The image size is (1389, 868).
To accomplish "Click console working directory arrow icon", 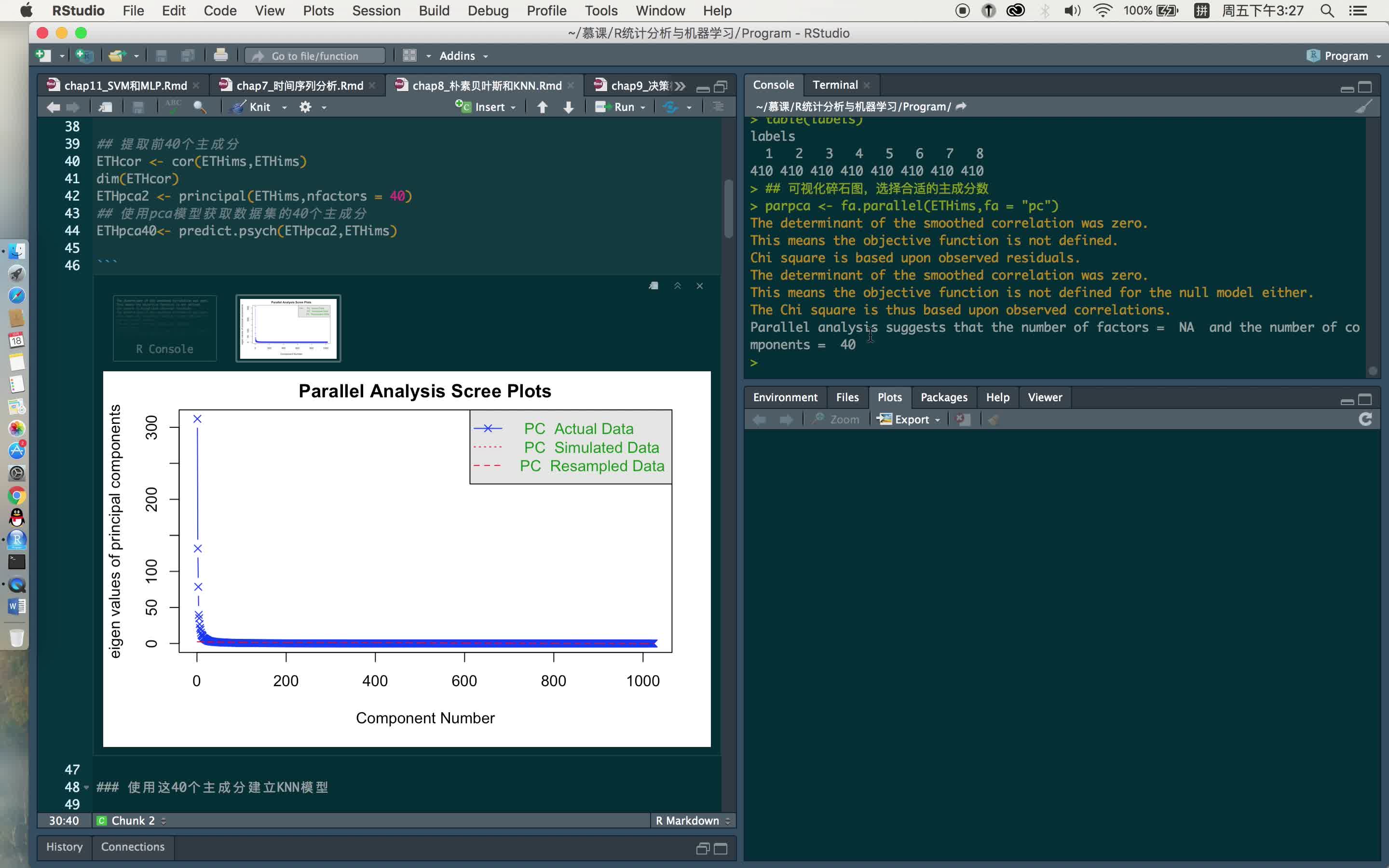I will click(961, 106).
